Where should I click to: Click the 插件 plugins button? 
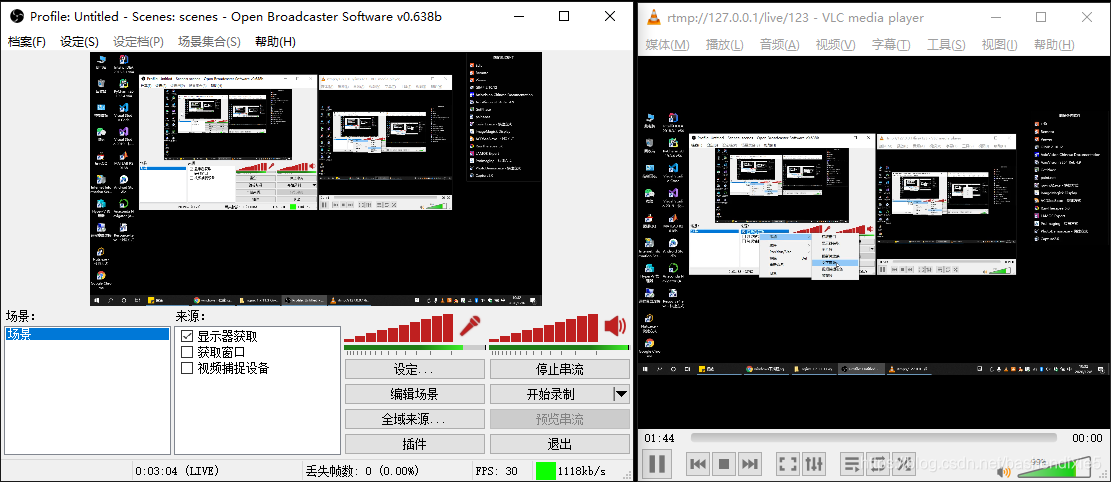414,444
